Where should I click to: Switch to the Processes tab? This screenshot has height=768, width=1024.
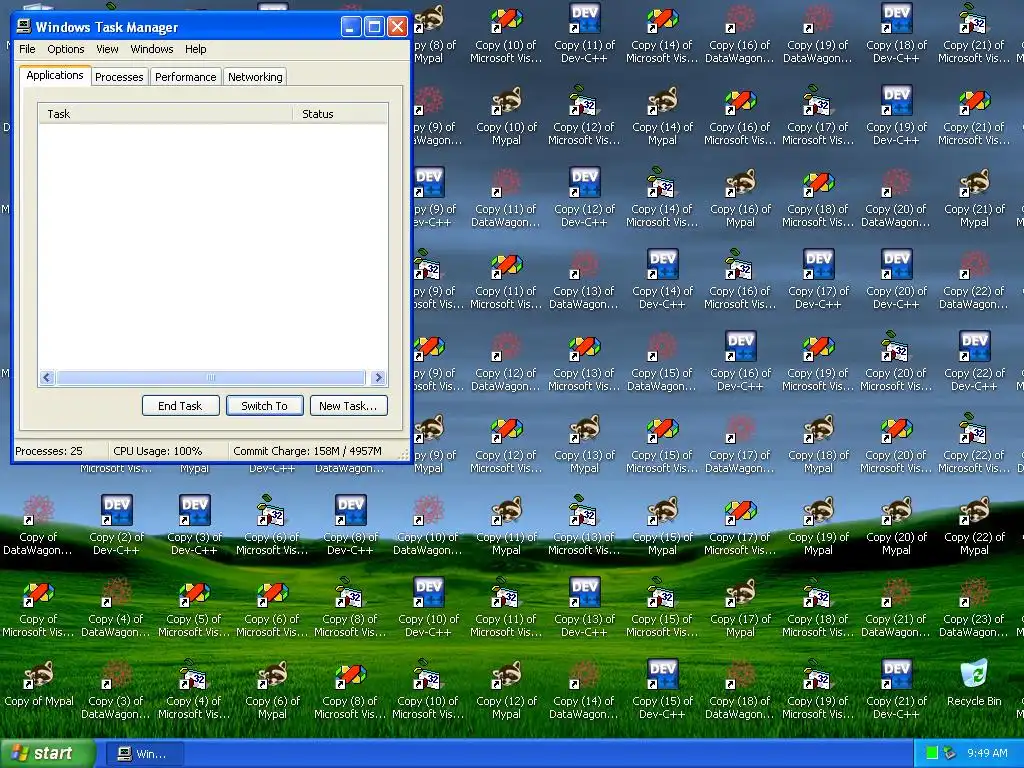coord(119,77)
